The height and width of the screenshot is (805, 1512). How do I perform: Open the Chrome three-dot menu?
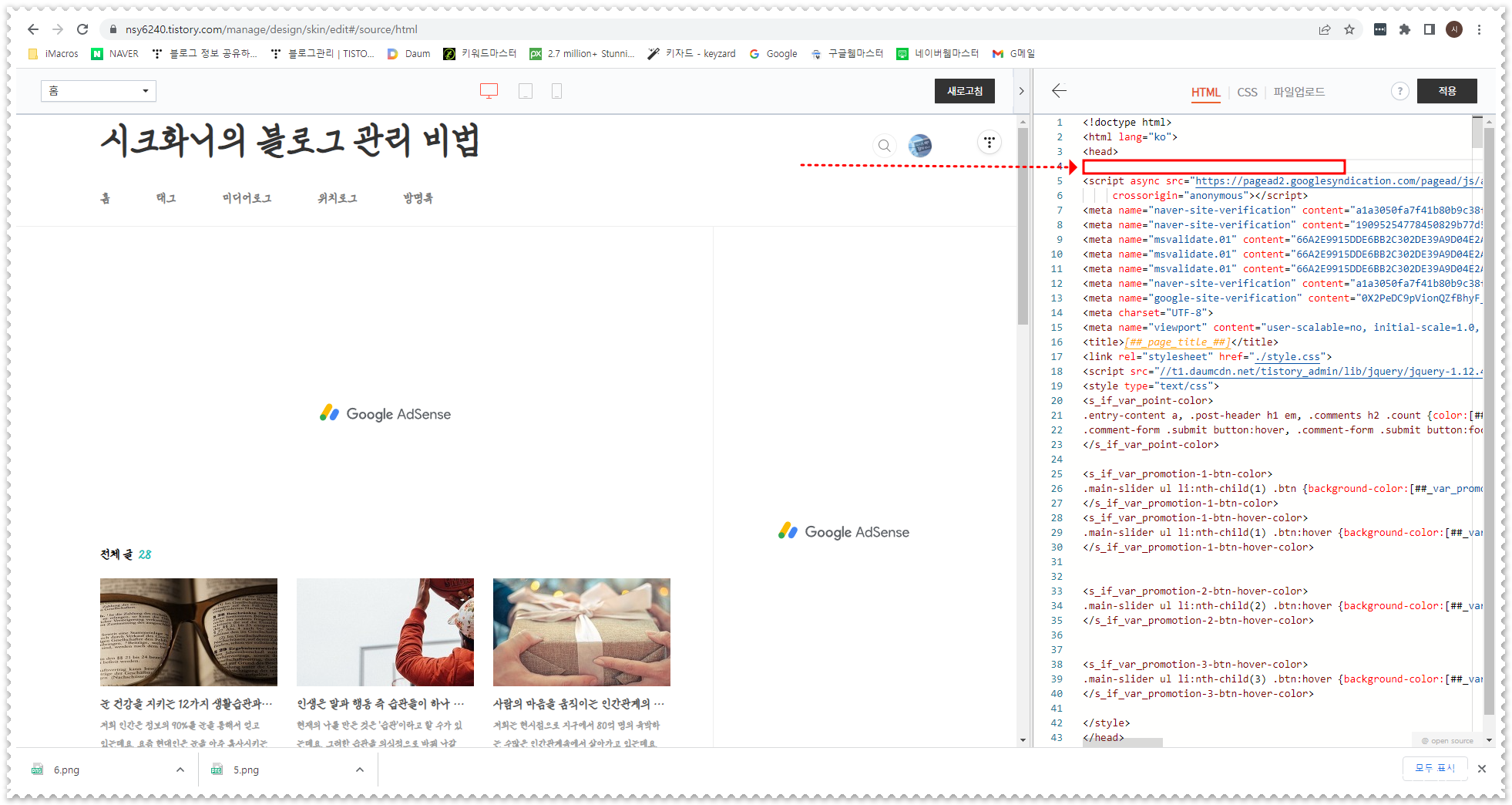pyautogui.click(x=1479, y=29)
